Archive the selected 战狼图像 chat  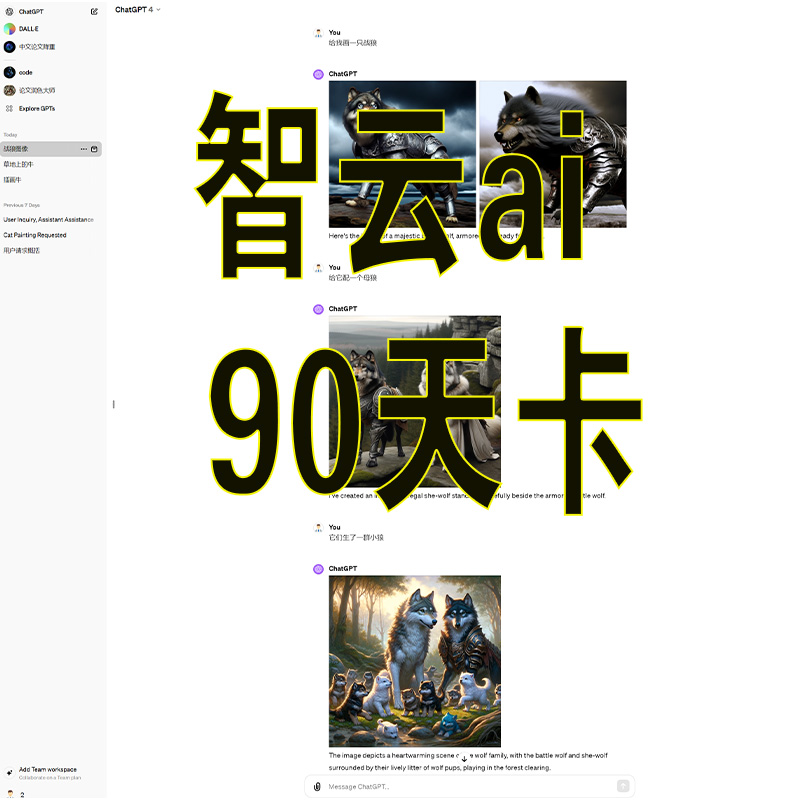coord(94,149)
